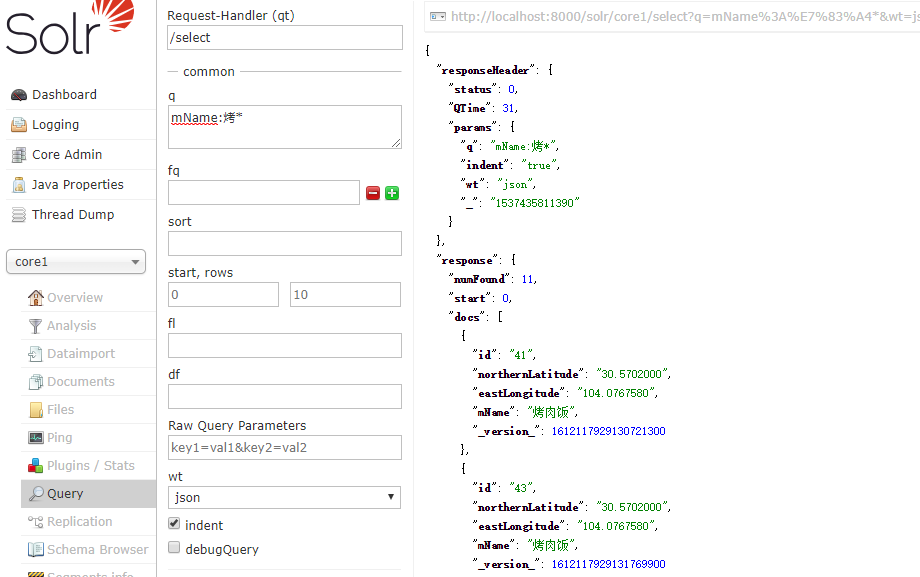
Task: Uncheck the indent checkbox
Action: pyautogui.click(x=174, y=524)
